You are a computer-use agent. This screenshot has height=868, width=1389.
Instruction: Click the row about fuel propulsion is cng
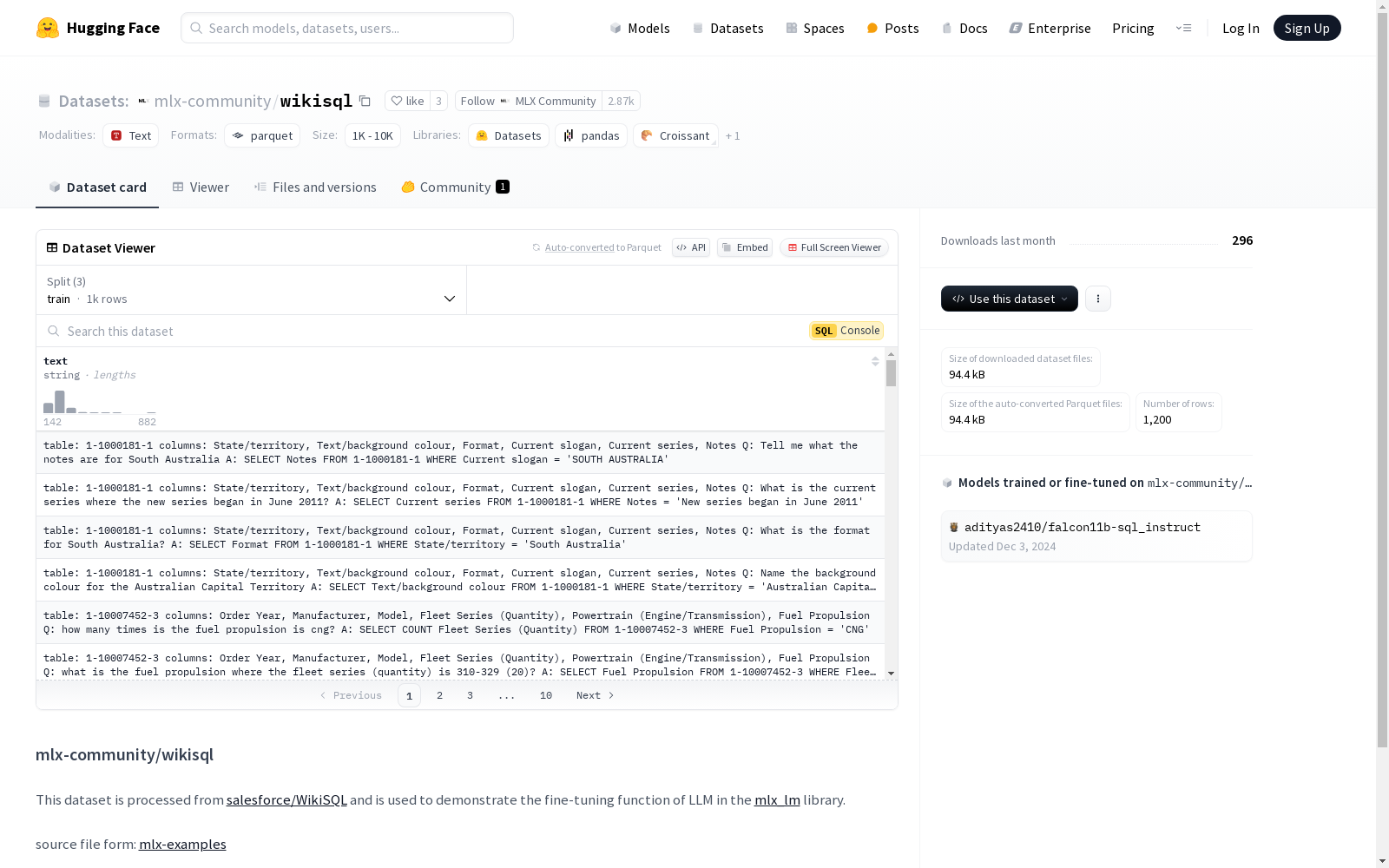coord(460,622)
